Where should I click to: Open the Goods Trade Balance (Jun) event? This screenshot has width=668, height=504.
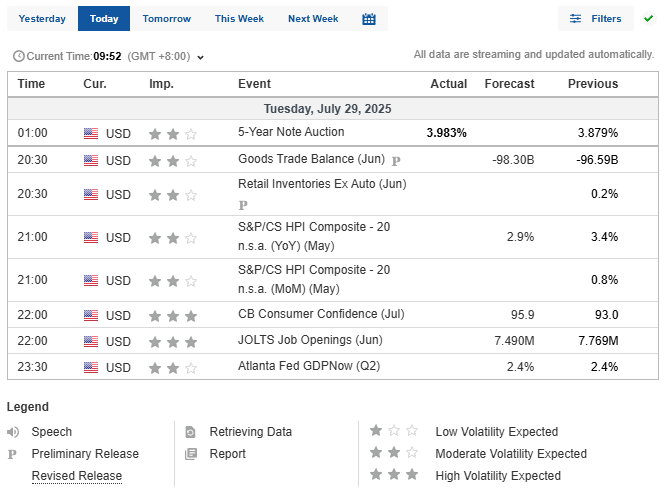click(x=311, y=159)
